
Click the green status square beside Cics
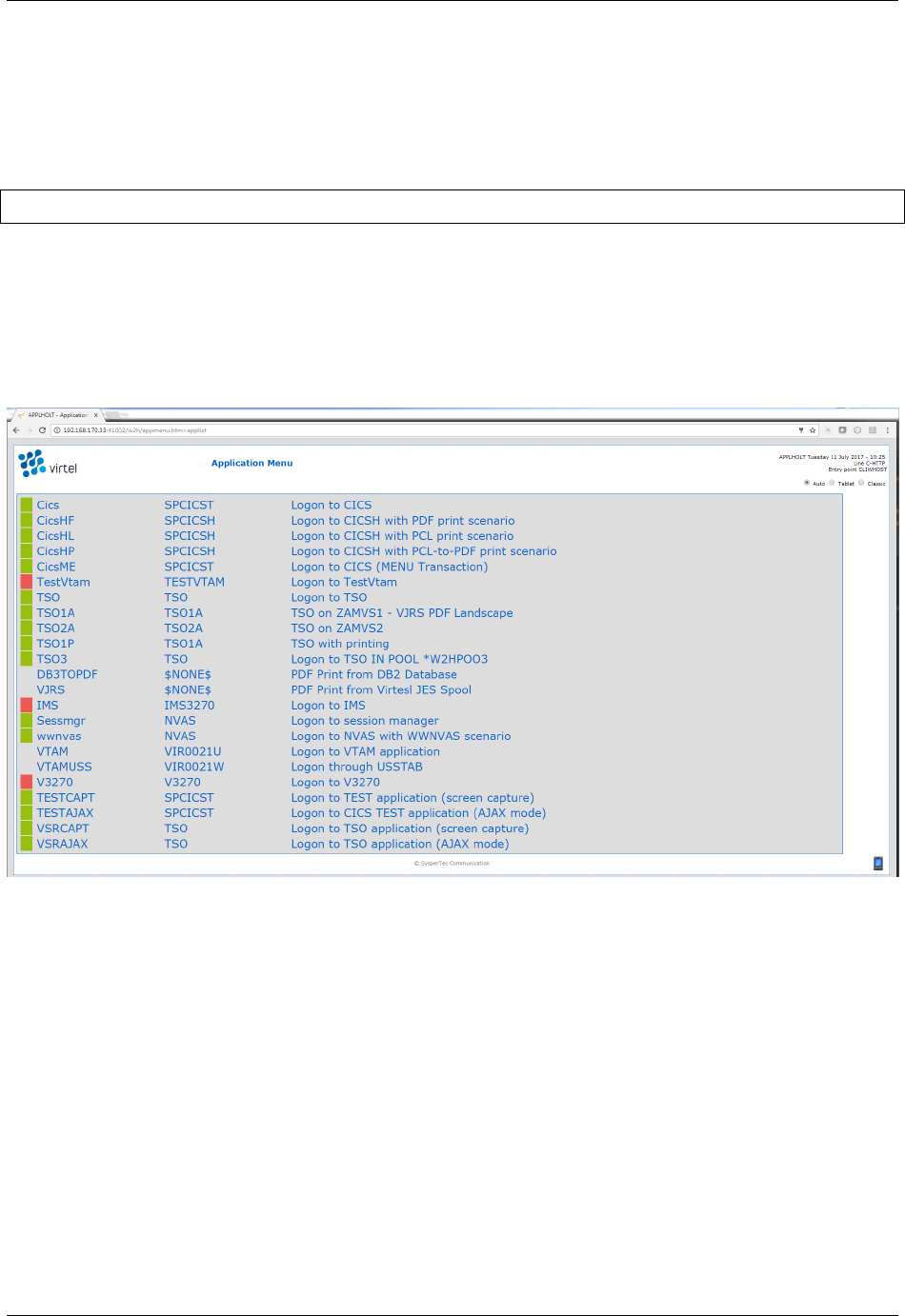pos(27,505)
